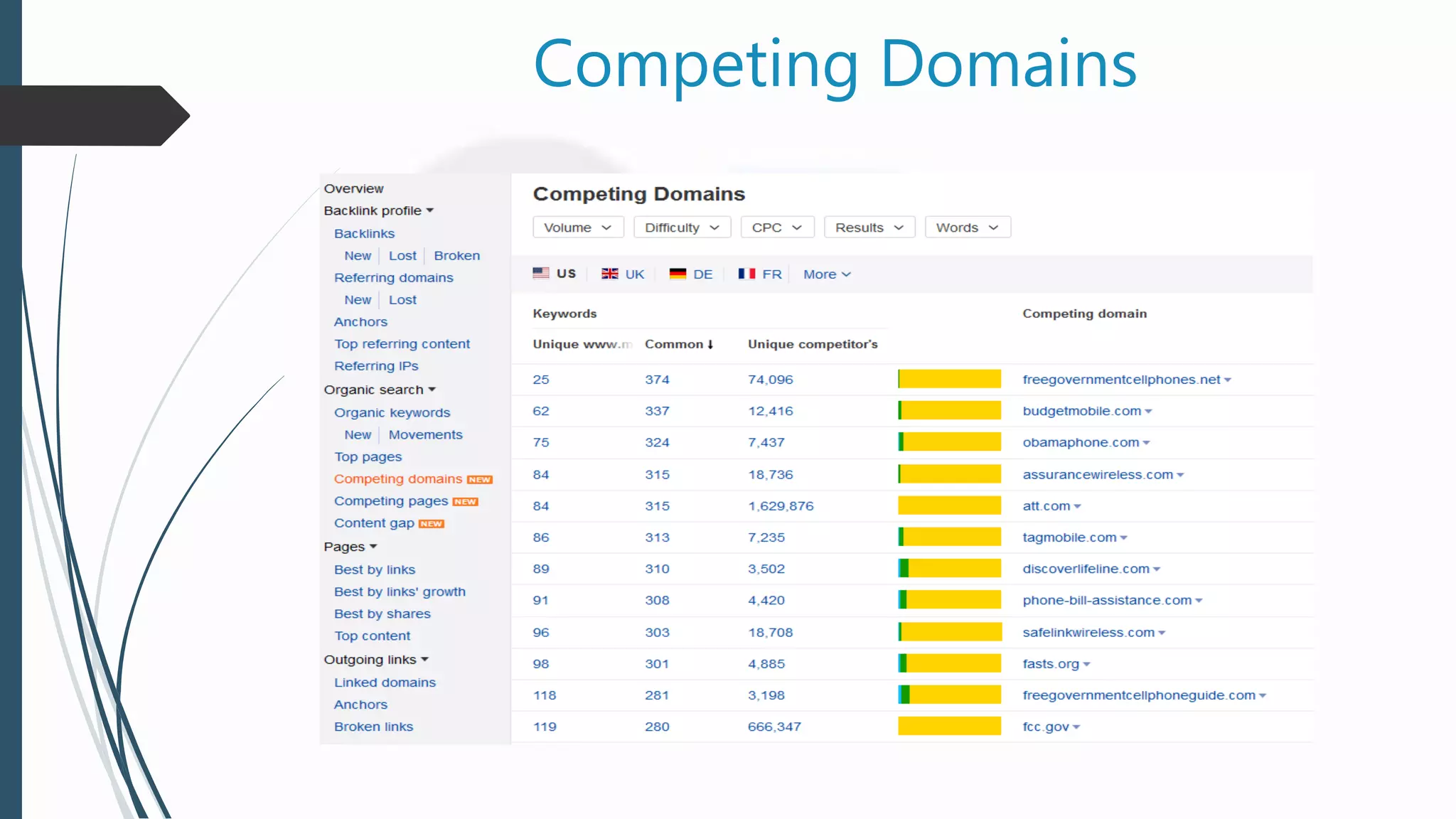
Task: Click the Movements link
Action: (425, 434)
